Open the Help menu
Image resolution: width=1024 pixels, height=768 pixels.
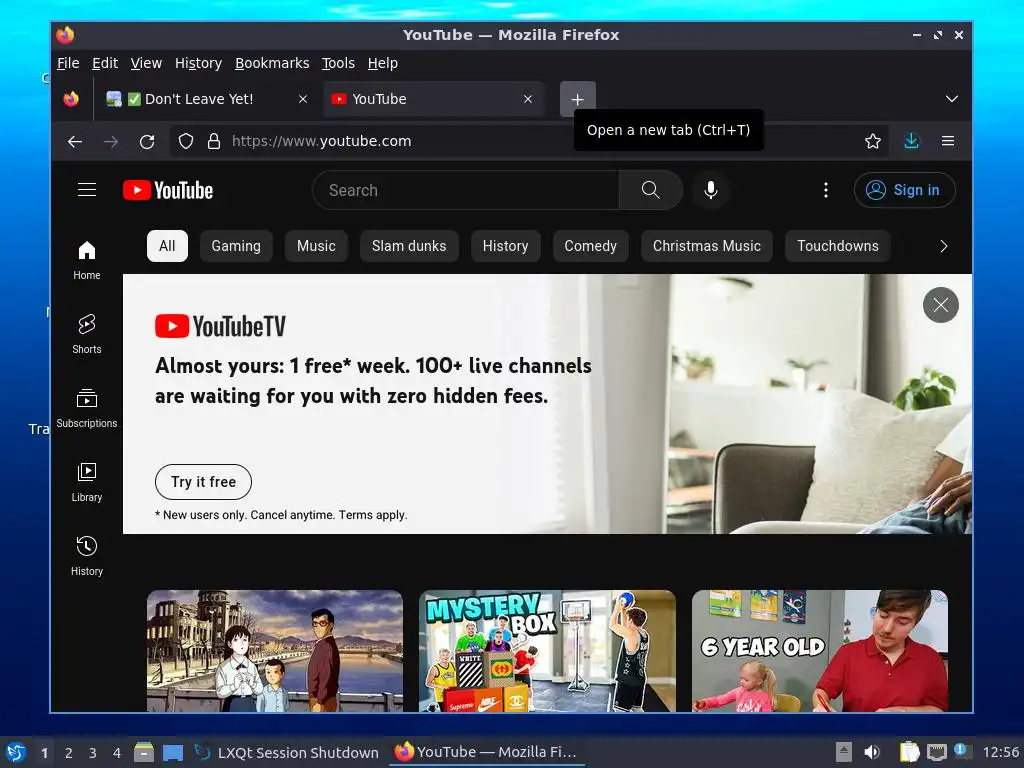382,63
